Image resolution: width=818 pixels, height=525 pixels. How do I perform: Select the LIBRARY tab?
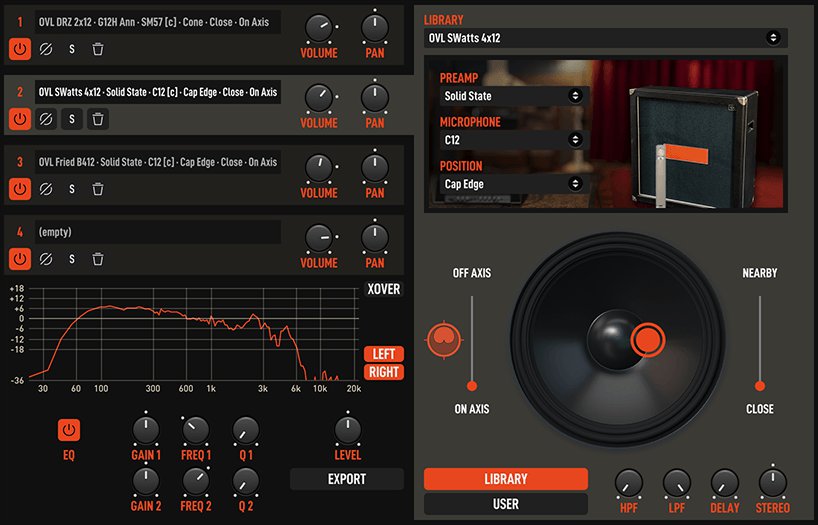click(505, 479)
